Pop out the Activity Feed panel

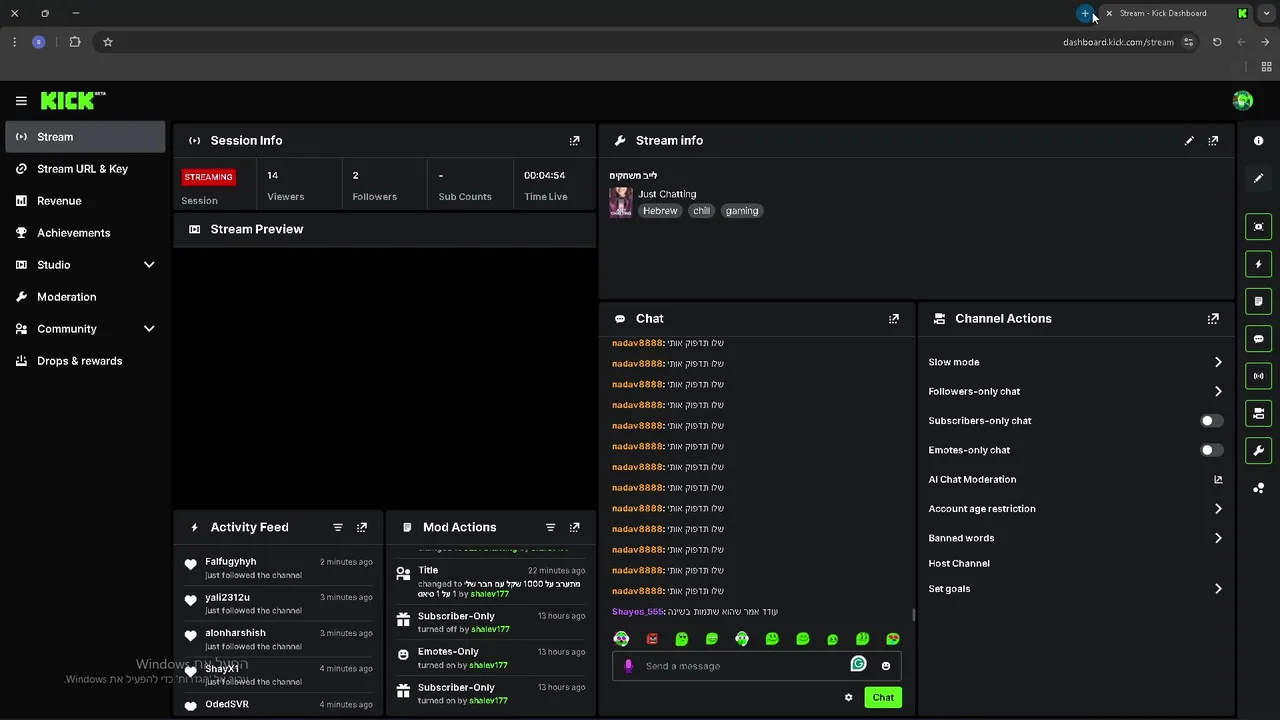click(362, 527)
